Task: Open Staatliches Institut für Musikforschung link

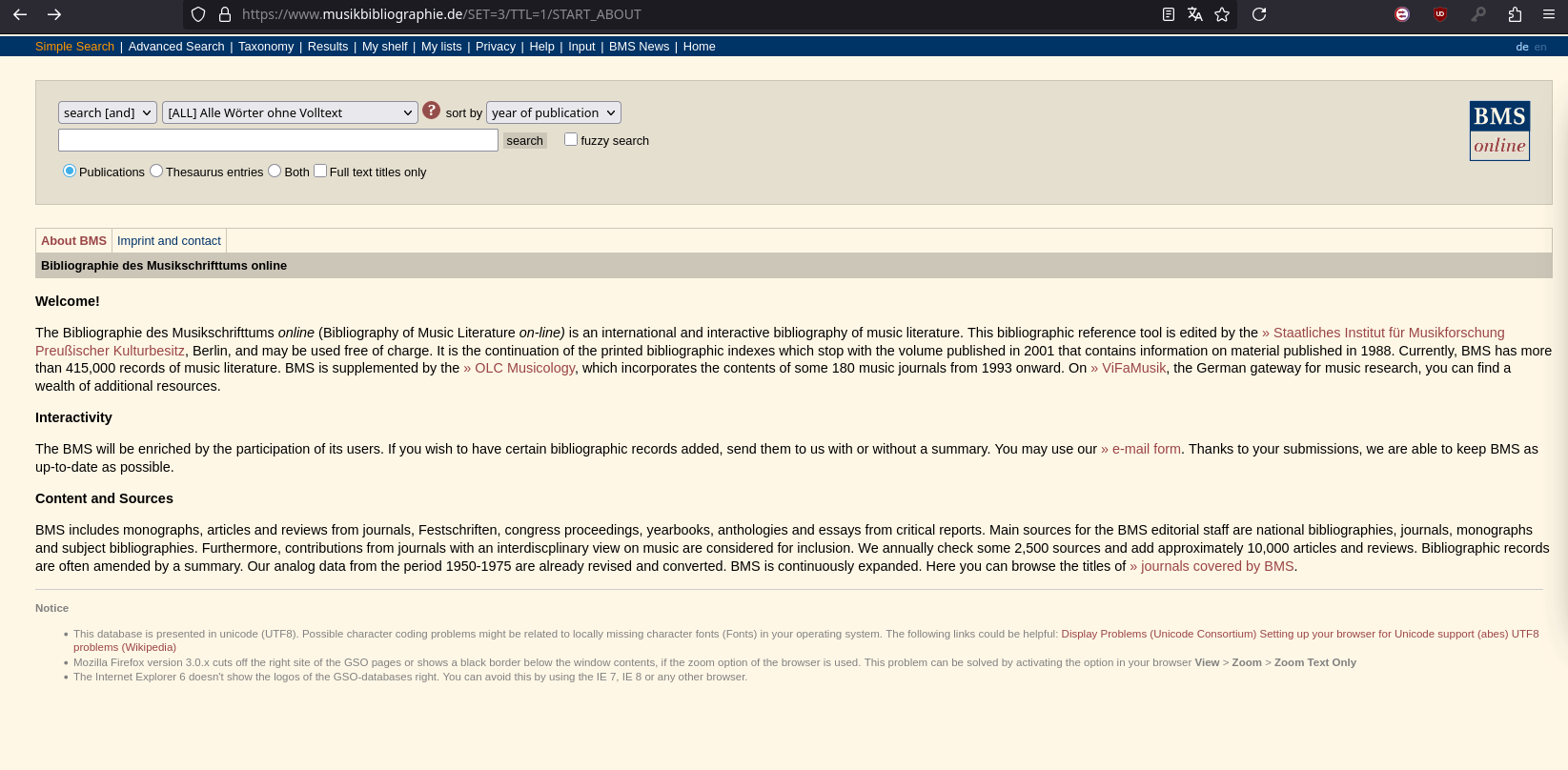Action: [x=1383, y=333]
